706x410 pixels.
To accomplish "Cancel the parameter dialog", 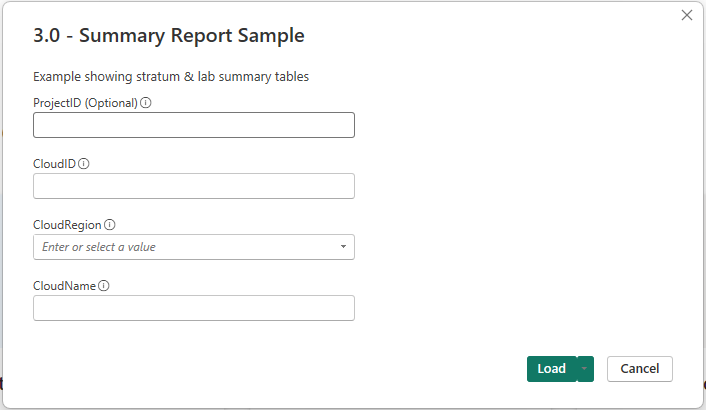I will point(639,369).
